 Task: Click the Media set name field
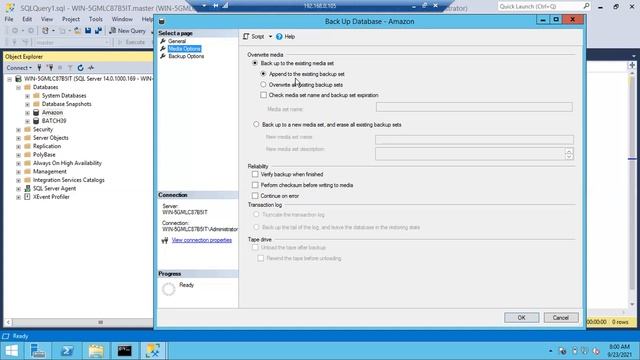pos(474,107)
